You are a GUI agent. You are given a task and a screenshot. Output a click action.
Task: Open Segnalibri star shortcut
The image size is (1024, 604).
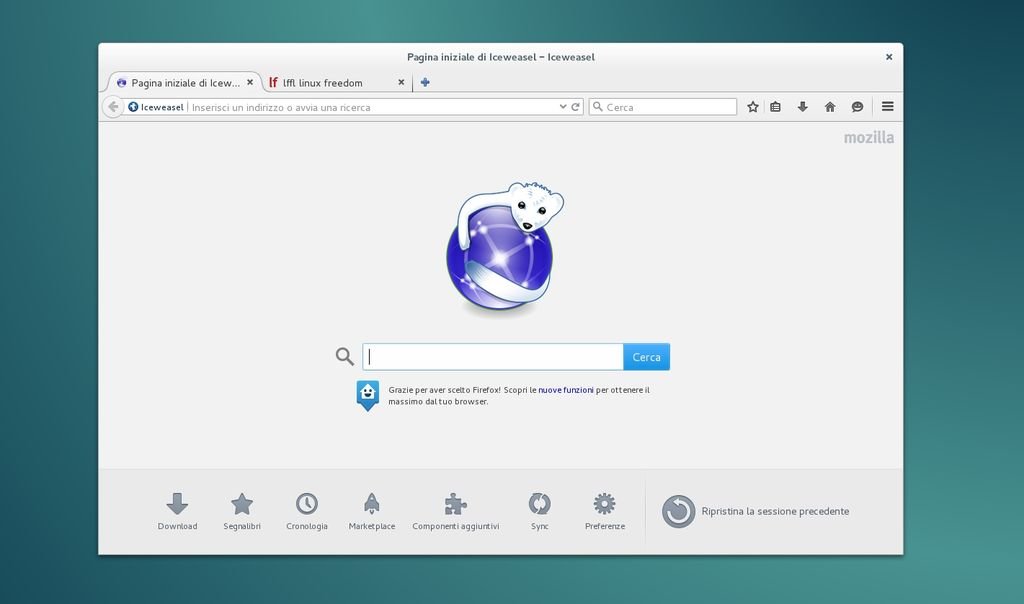coord(242,511)
